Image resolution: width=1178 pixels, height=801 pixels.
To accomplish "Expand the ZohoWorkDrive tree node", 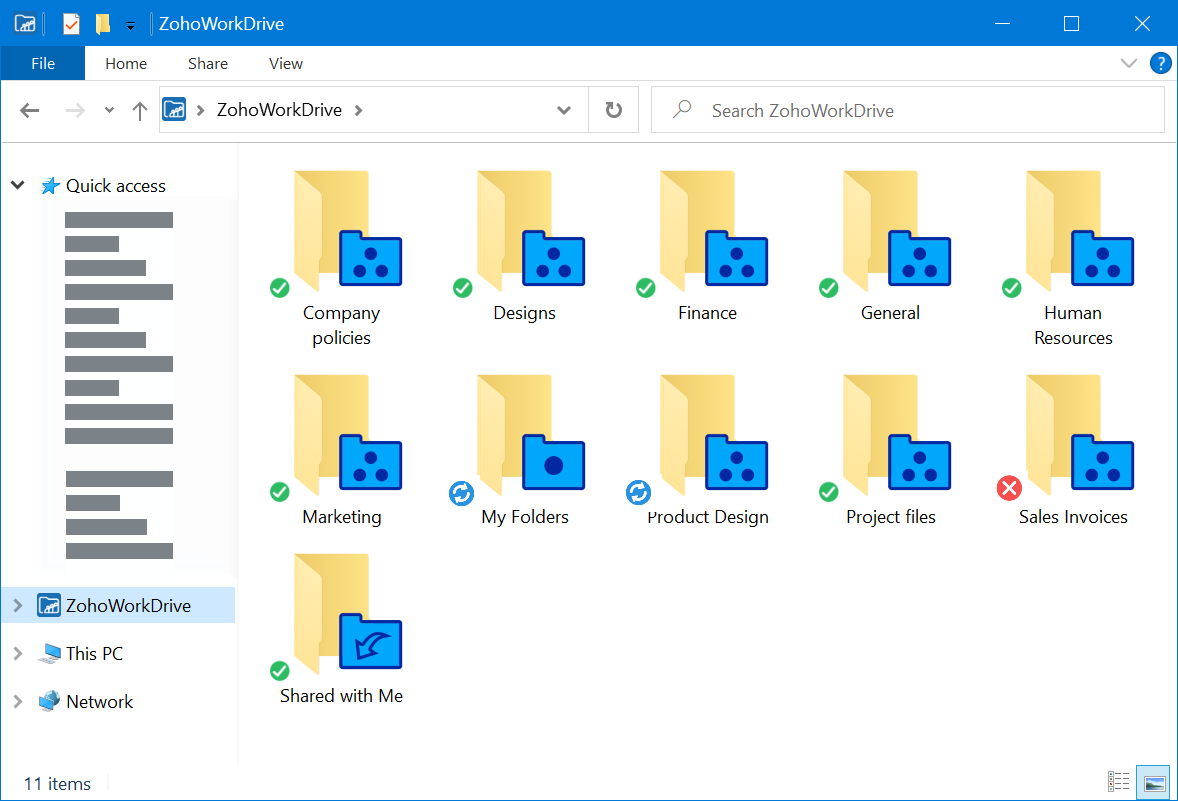I will point(18,605).
